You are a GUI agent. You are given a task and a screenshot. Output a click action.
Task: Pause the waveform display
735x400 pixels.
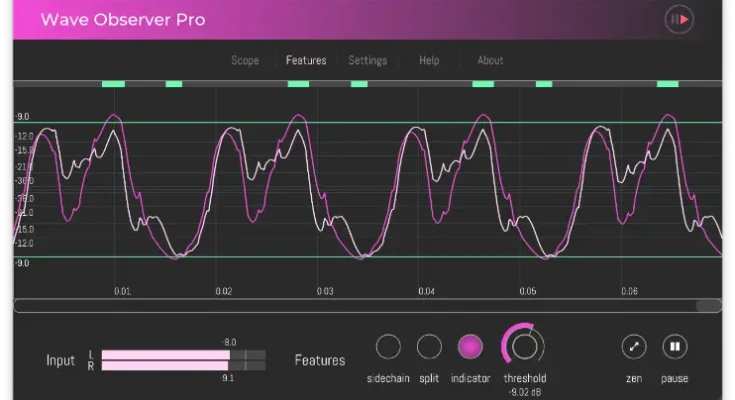674,347
